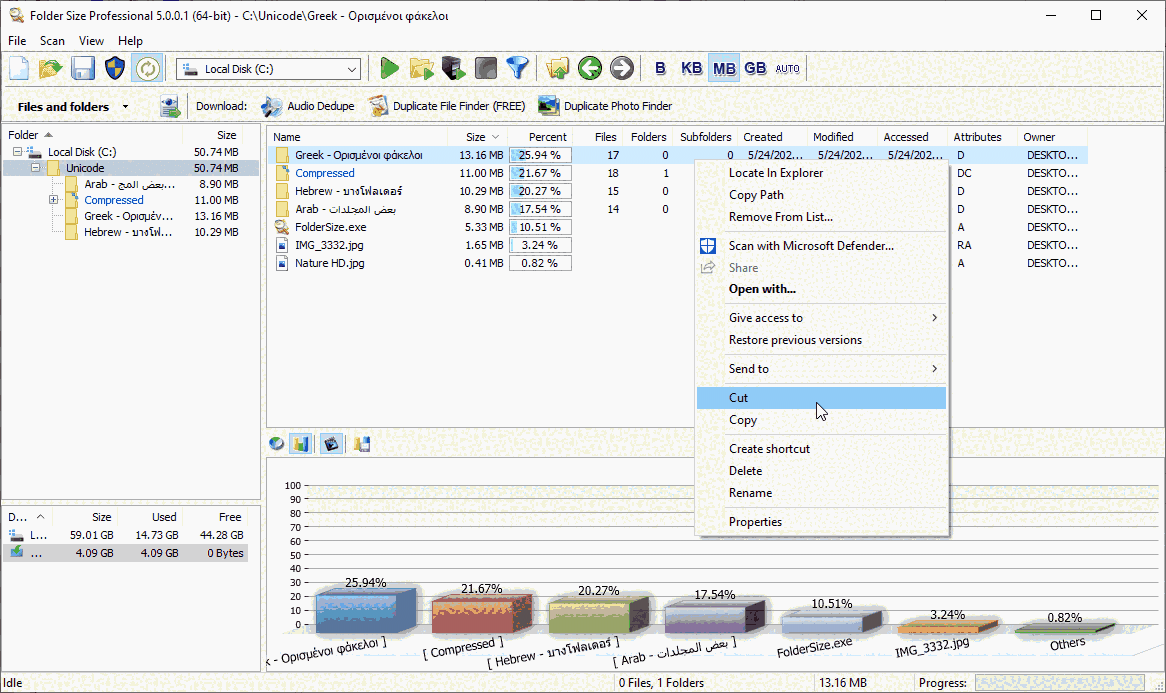Open the Files and folders view dropdown
The image size is (1166, 693).
(x=124, y=106)
